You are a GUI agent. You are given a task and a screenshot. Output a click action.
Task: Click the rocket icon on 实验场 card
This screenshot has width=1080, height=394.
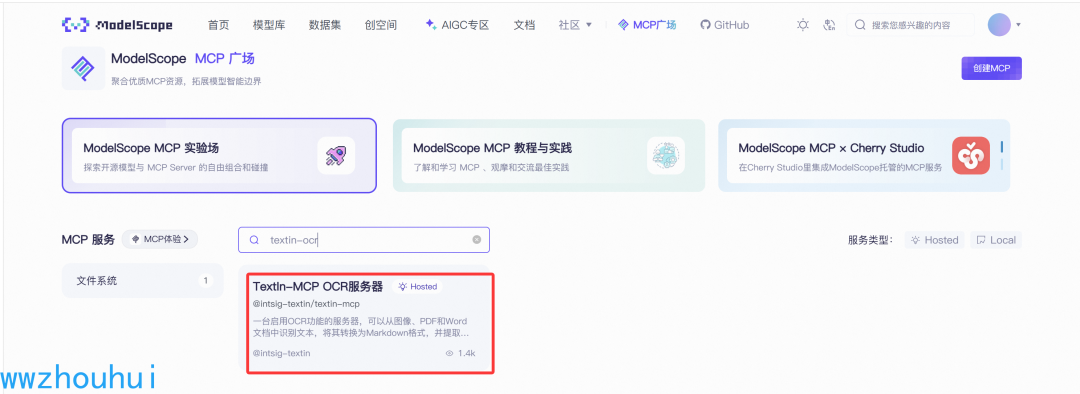(336, 155)
